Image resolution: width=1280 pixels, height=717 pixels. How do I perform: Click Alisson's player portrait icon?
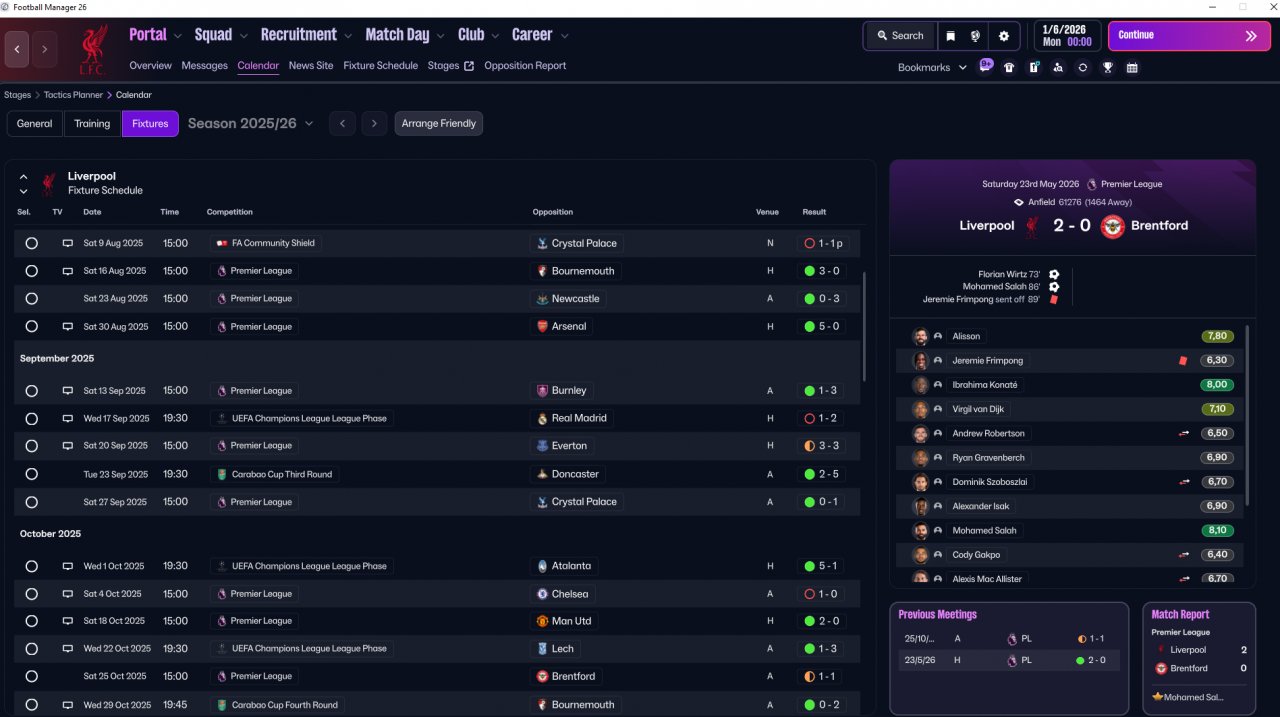tap(920, 337)
